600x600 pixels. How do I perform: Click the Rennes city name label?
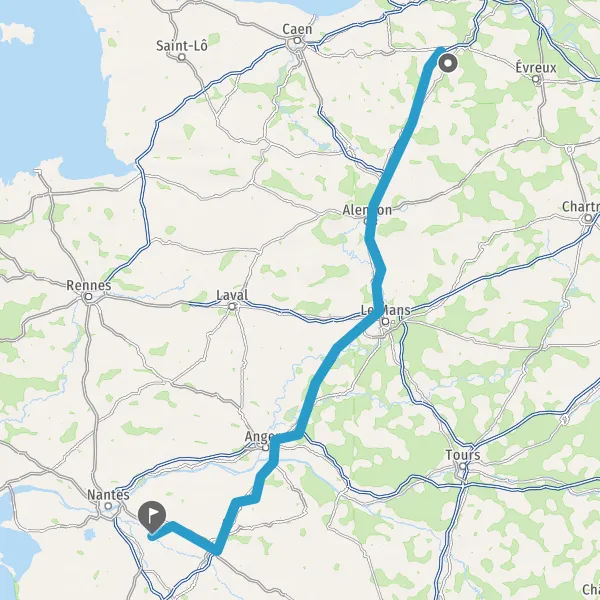pyautogui.click(x=89, y=285)
